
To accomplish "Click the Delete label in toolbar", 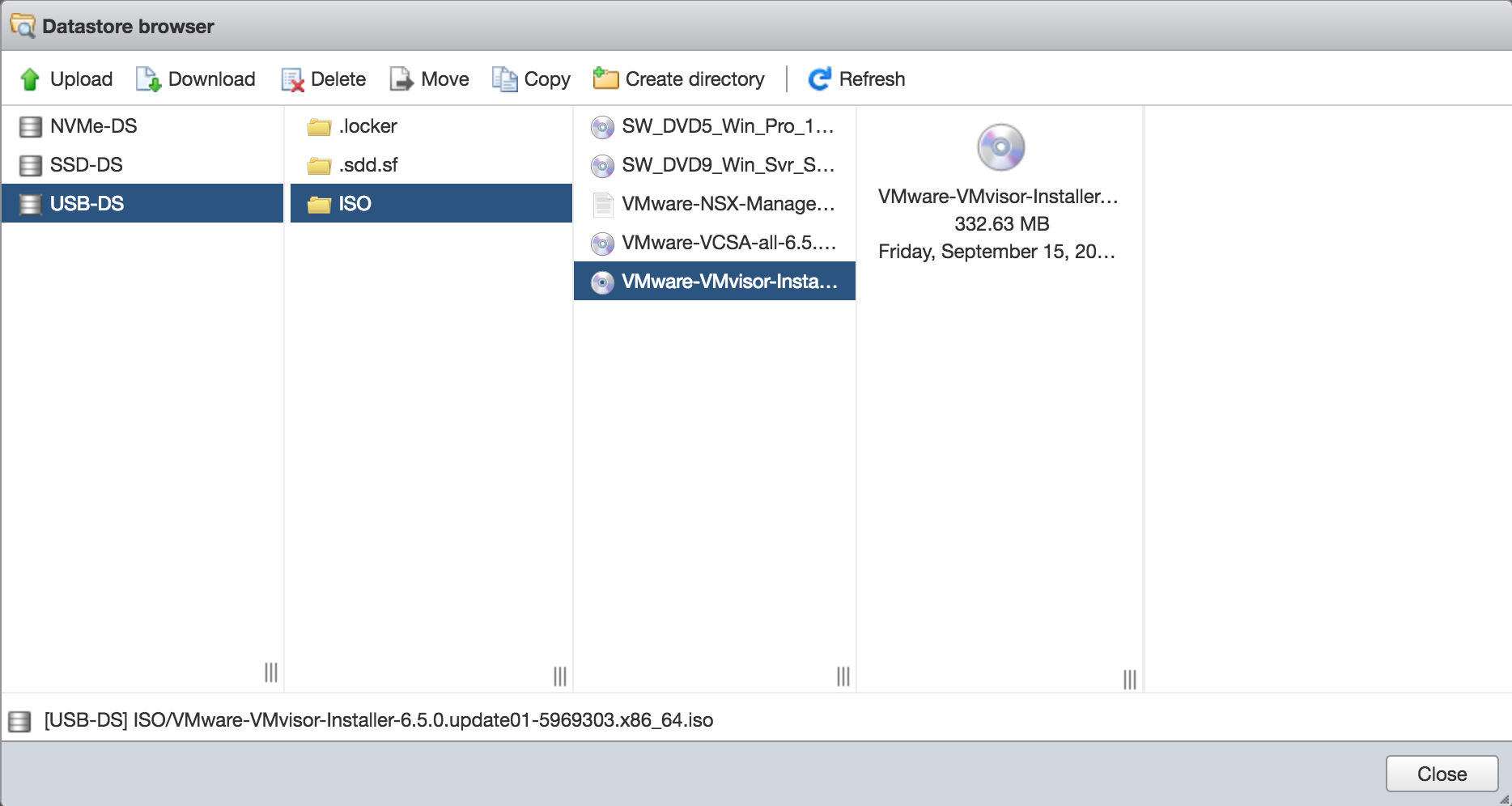I will coord(338,79).
